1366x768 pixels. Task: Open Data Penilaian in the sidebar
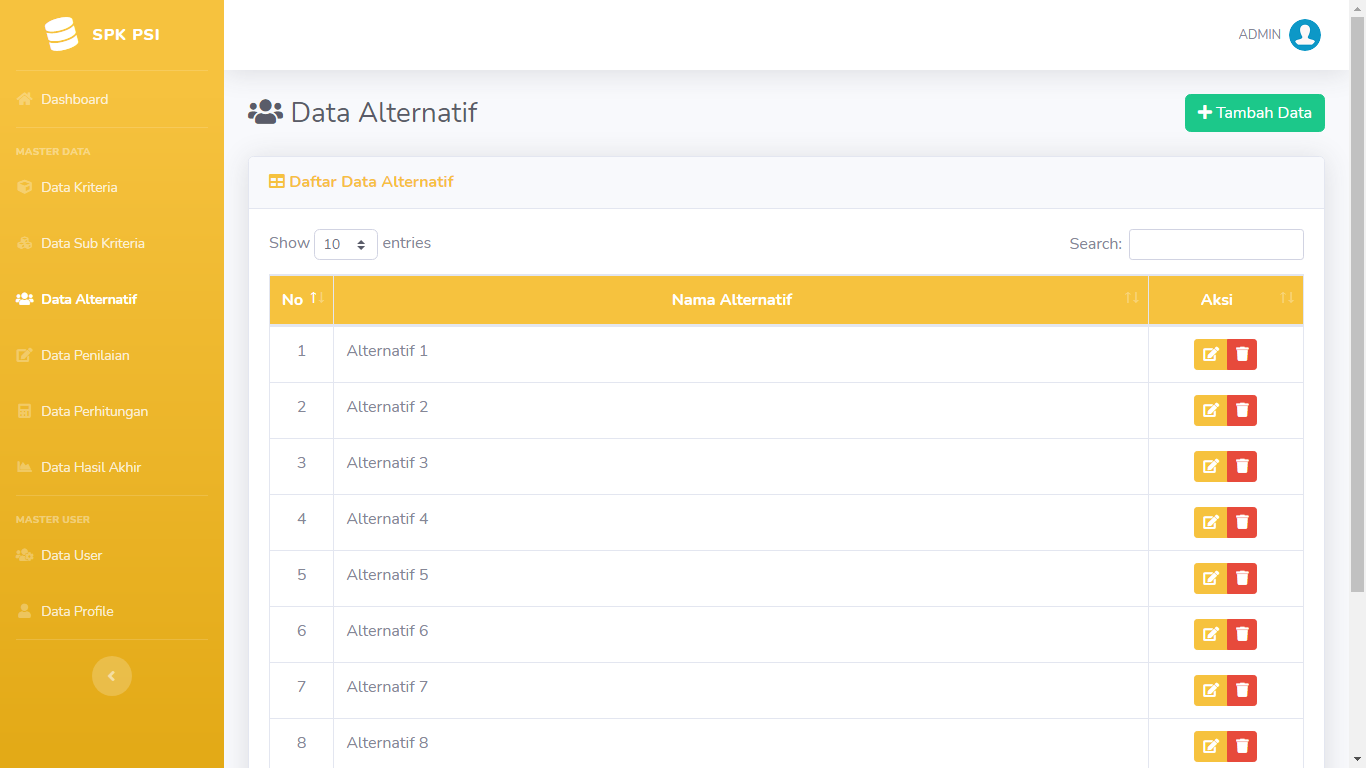(x=112, y=355)
